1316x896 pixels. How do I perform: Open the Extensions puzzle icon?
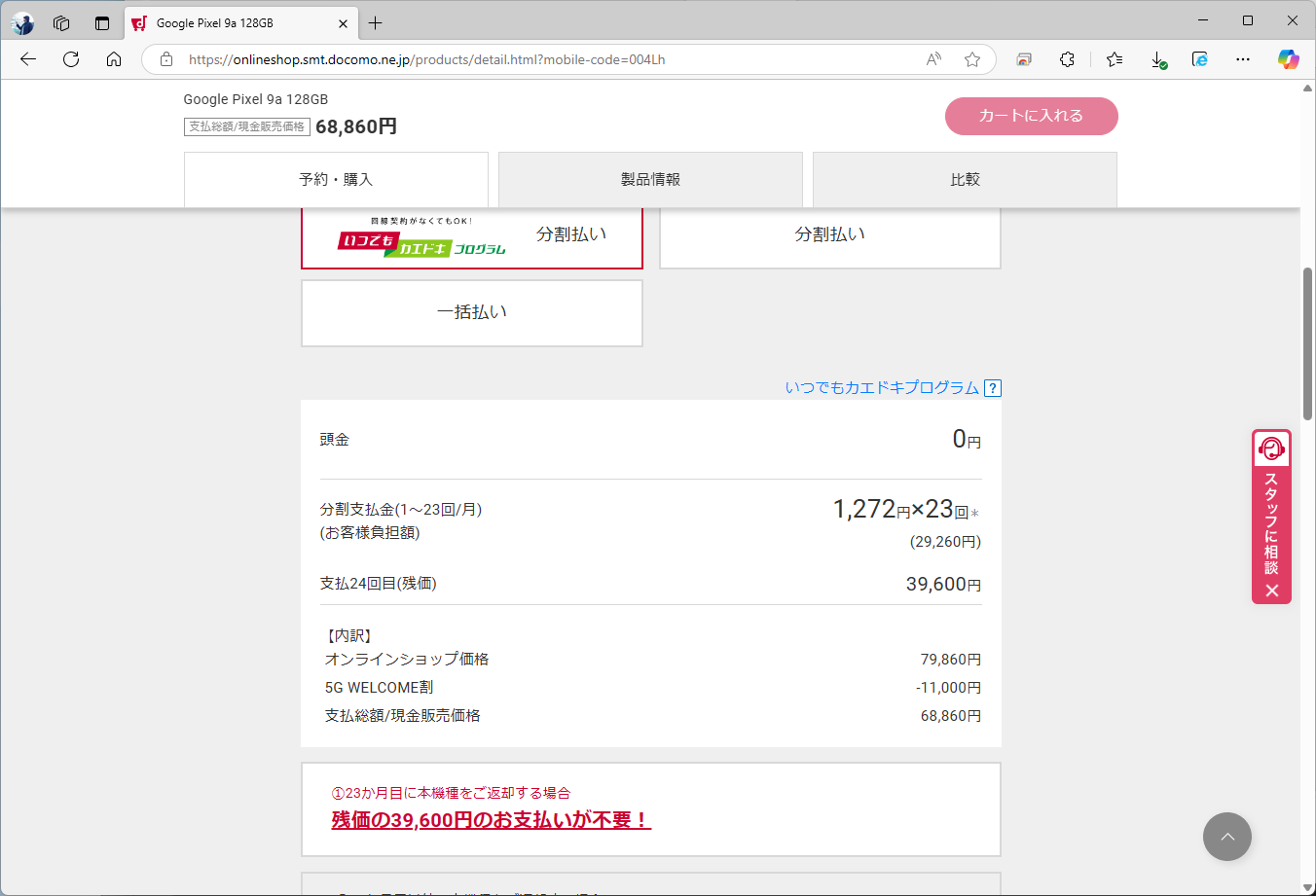tap(1067, 59)
